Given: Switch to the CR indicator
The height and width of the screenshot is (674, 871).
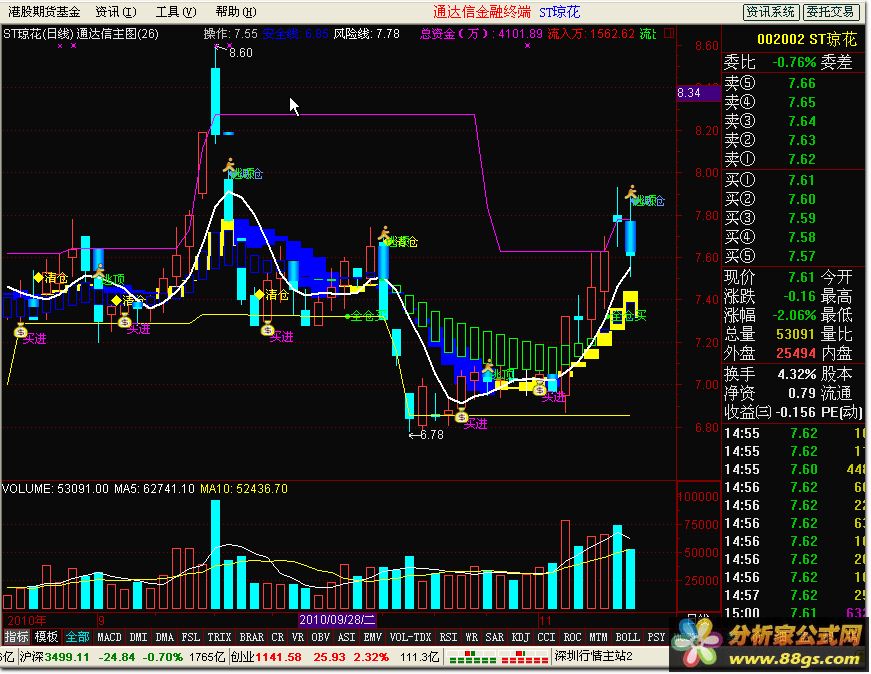Looking at the screenshot, I should 277,637.
